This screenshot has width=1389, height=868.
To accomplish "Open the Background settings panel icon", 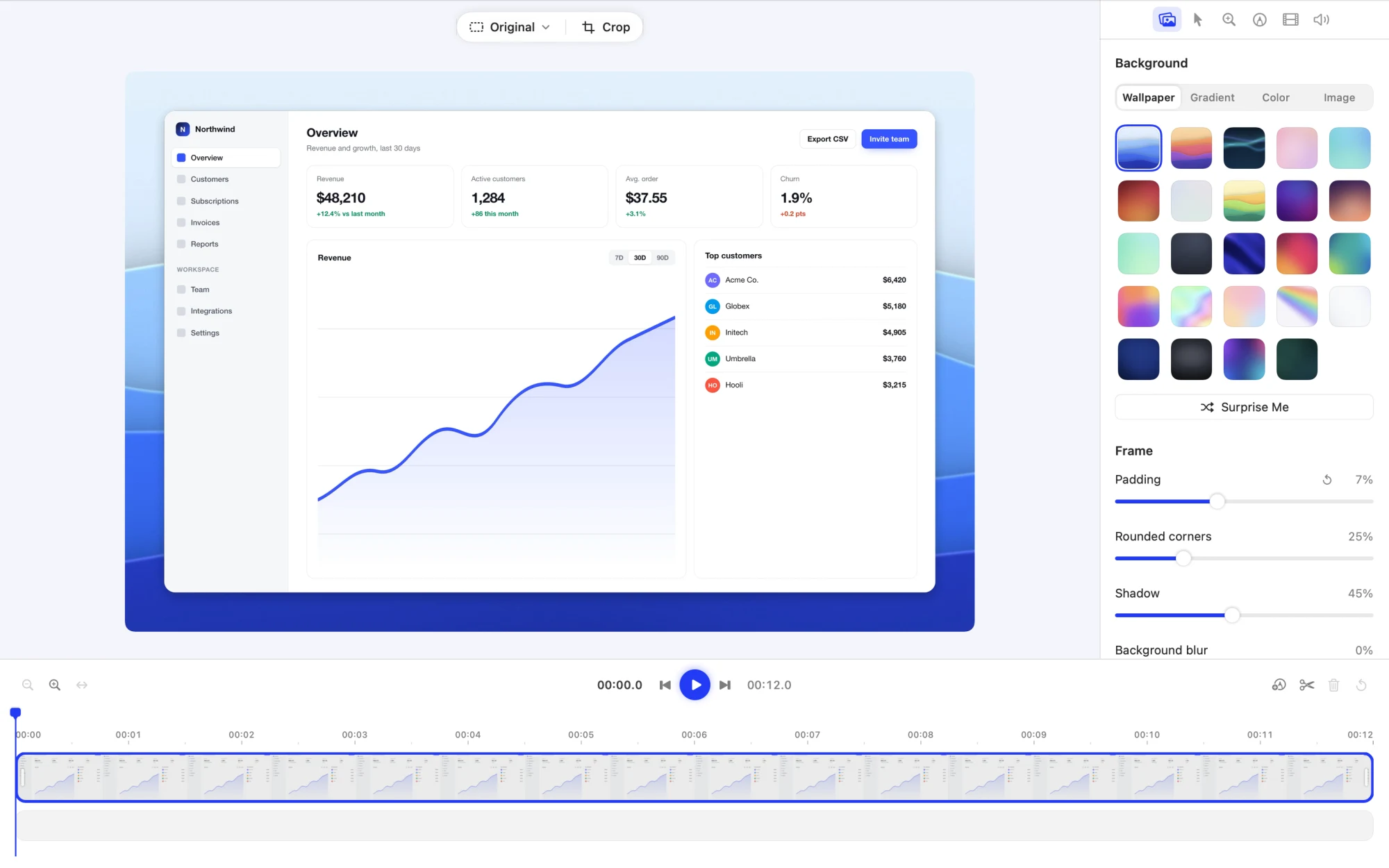I will 1167,19.
